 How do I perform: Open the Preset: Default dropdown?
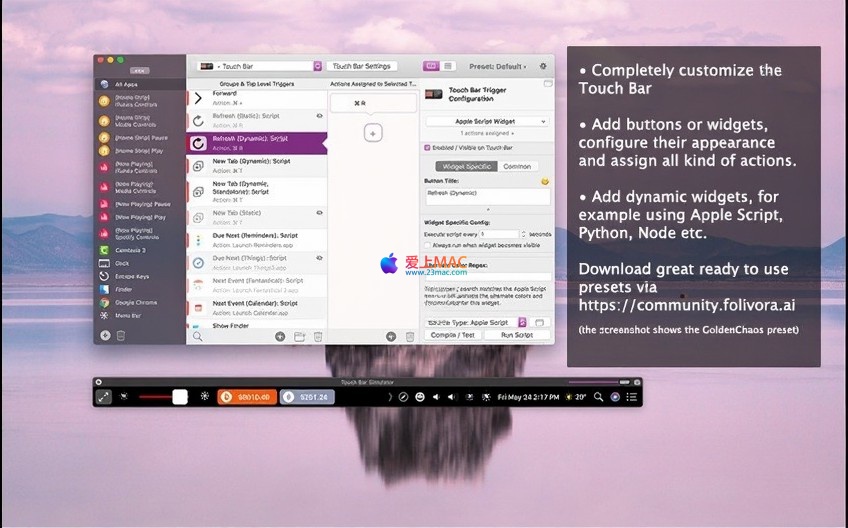[498, 66]
